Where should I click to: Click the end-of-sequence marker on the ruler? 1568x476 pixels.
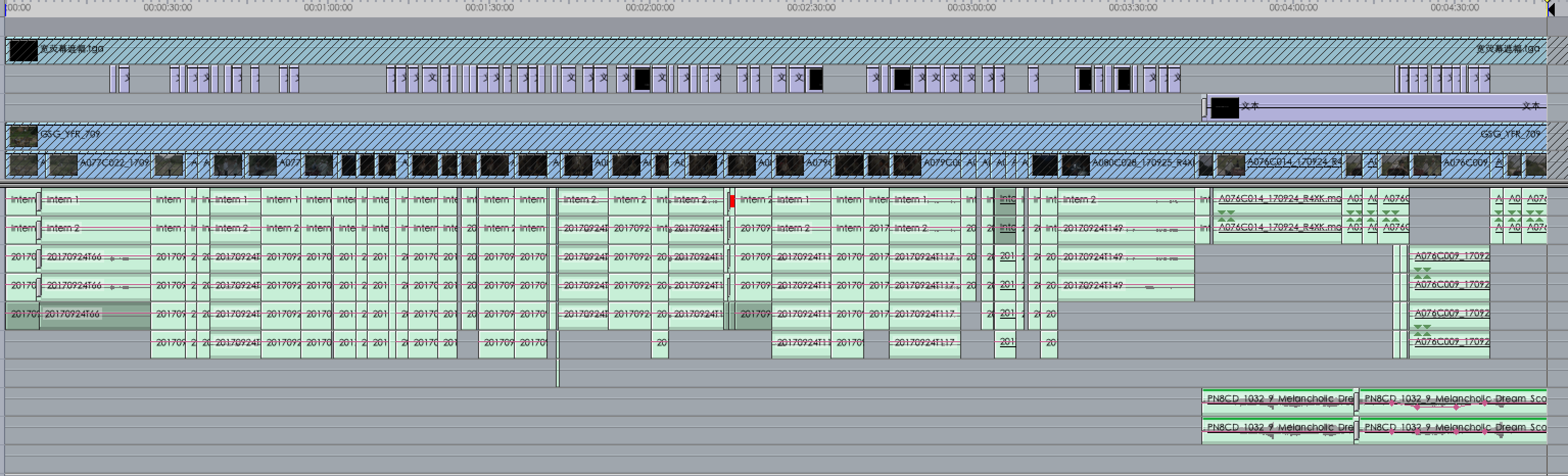[1551, 9]
